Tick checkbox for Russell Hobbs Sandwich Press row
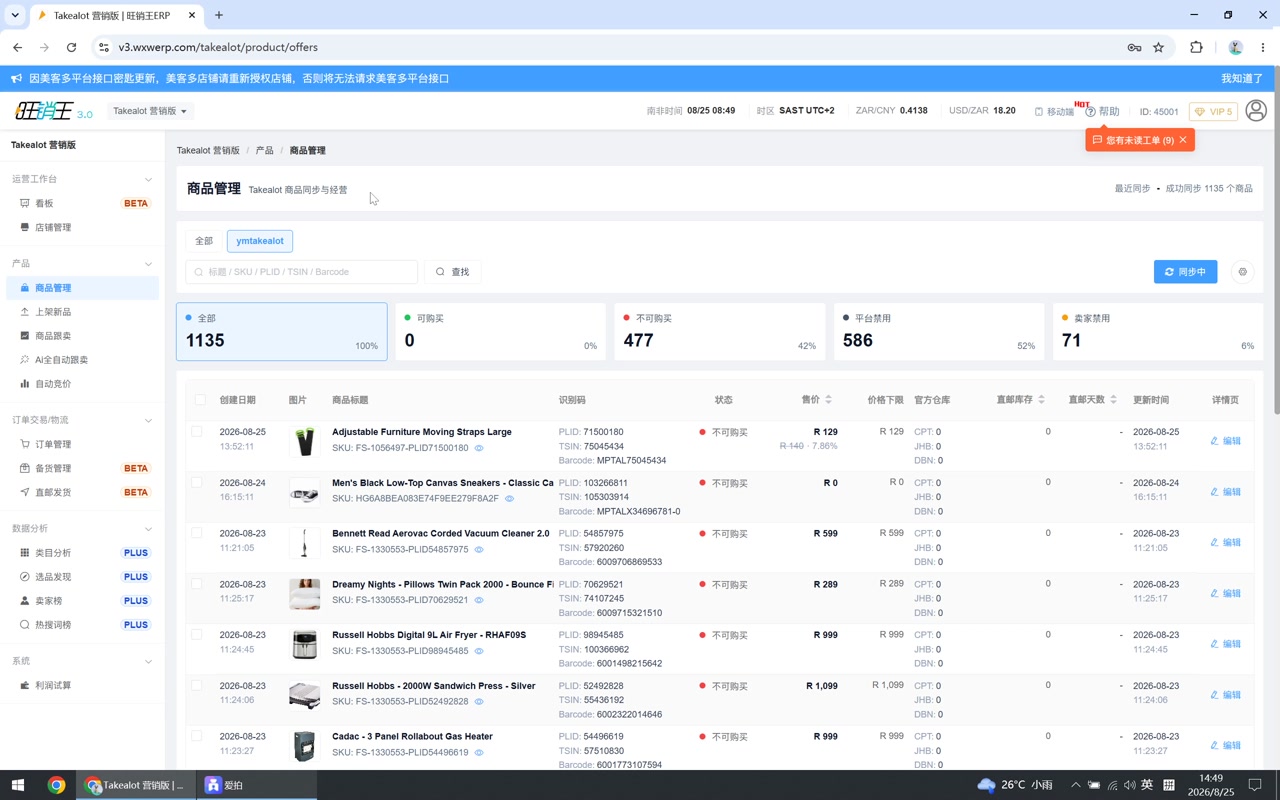The height and width of the screenshot is (800, 1280). pos(197,686)
